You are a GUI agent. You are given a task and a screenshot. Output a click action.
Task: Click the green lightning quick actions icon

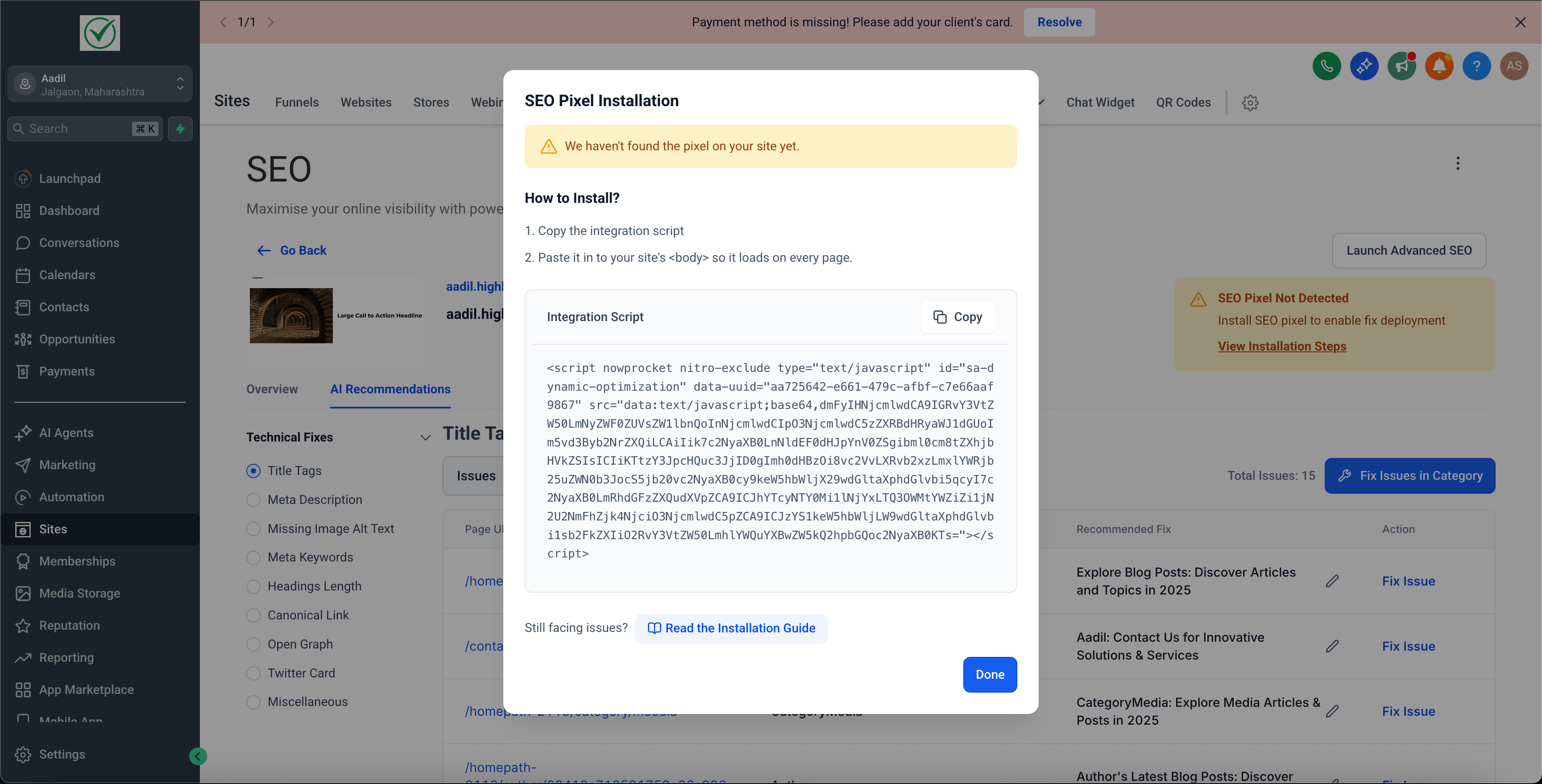point(180,129)
